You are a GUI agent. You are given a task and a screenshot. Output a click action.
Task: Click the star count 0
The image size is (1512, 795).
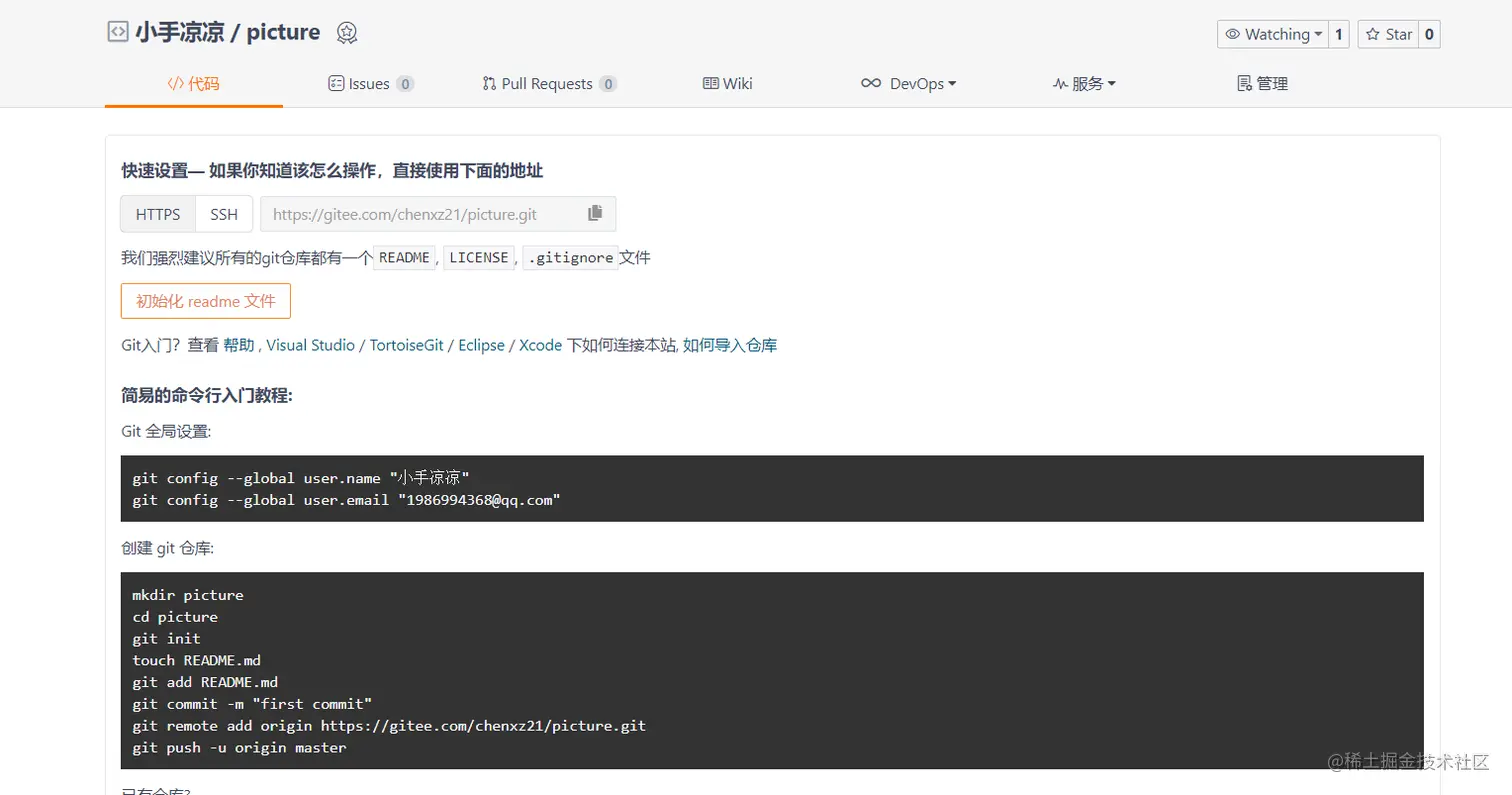tap(1429, 34)
